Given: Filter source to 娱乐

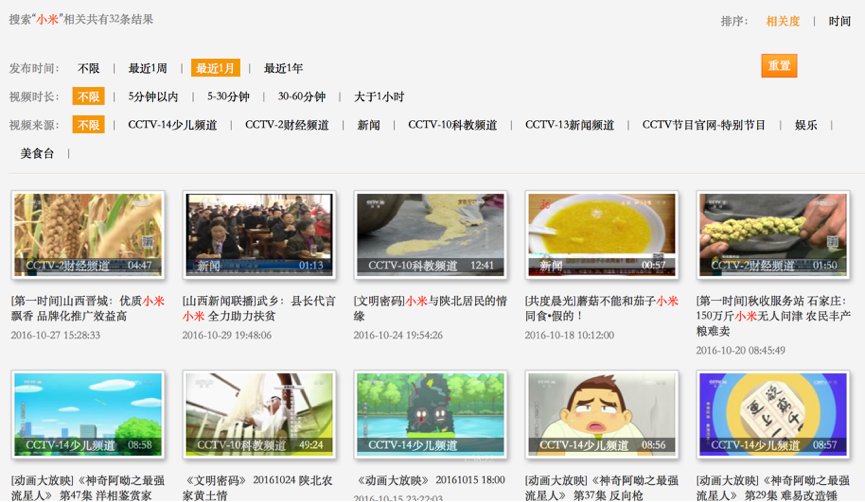Looking at the screenshot, I should click(x=806, y=125).
